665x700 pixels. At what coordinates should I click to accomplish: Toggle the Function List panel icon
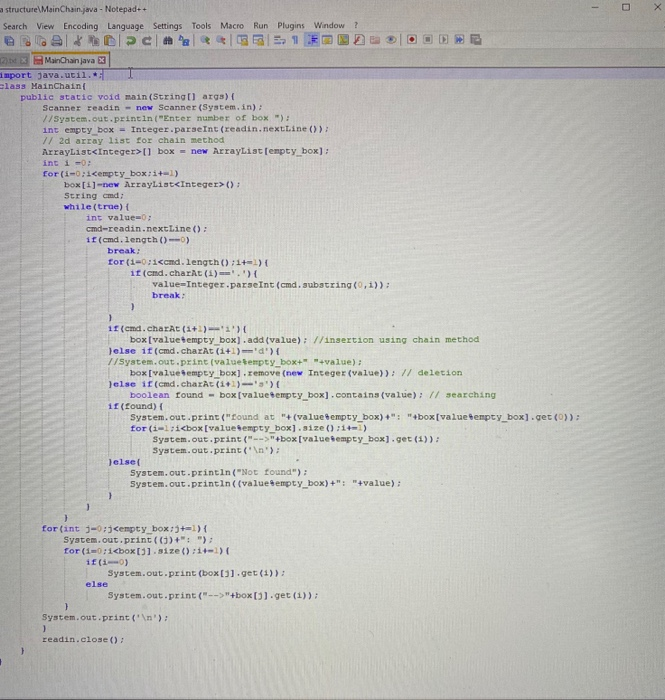359,40
